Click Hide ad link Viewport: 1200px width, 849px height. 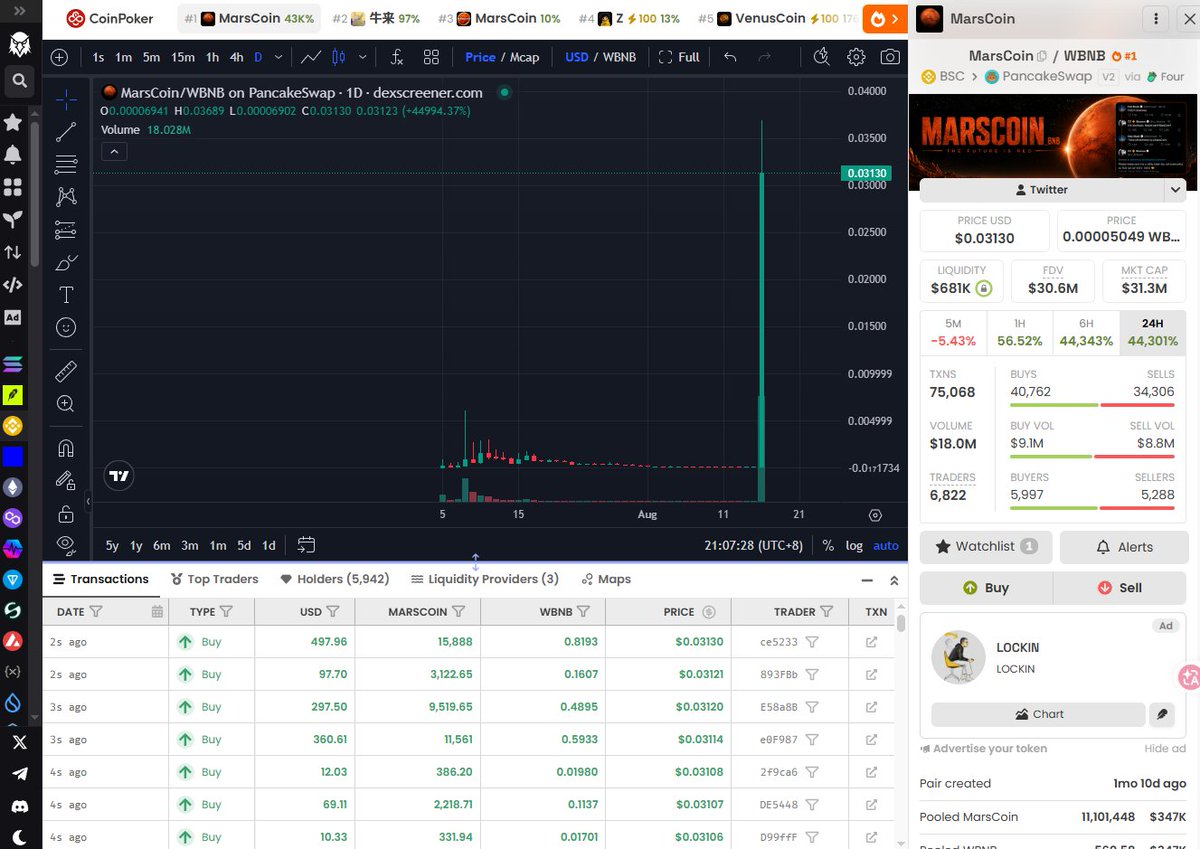(1165, 748)
